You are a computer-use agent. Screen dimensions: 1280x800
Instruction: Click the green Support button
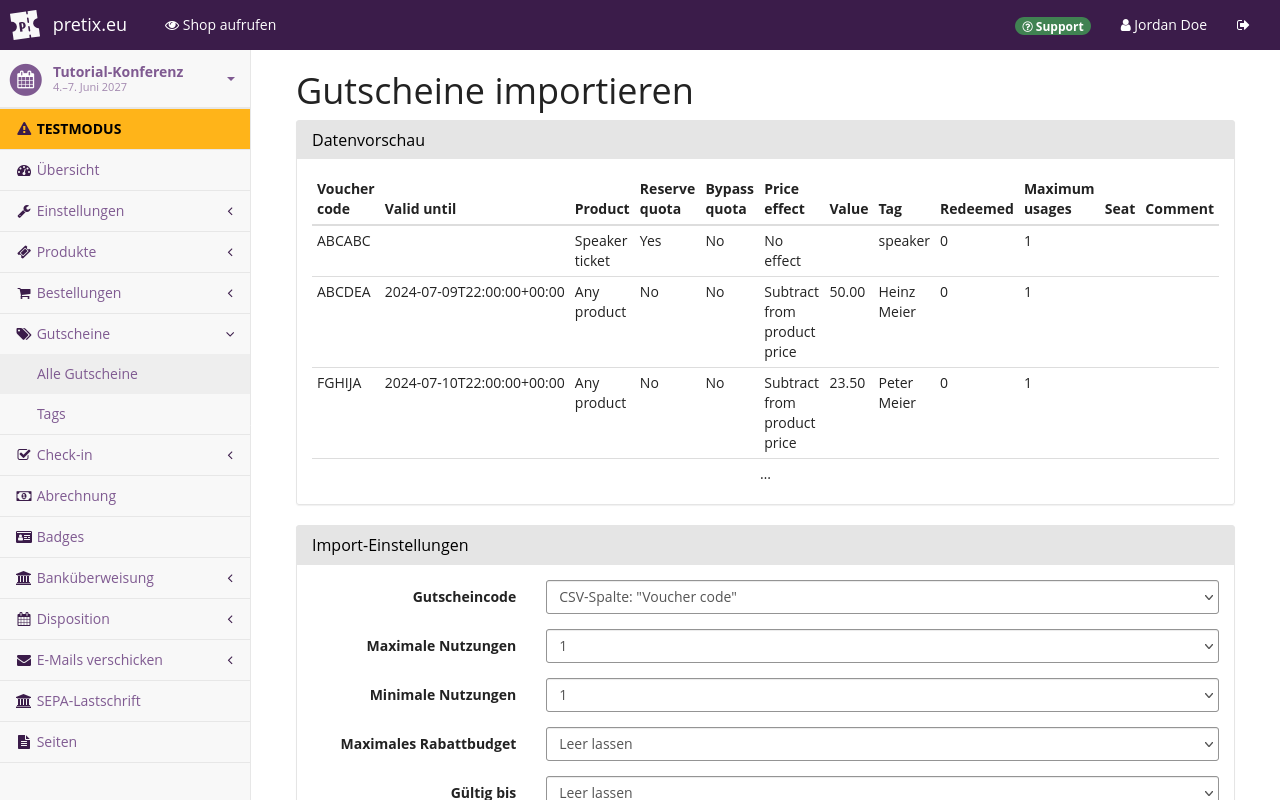tap(1053, 26)
